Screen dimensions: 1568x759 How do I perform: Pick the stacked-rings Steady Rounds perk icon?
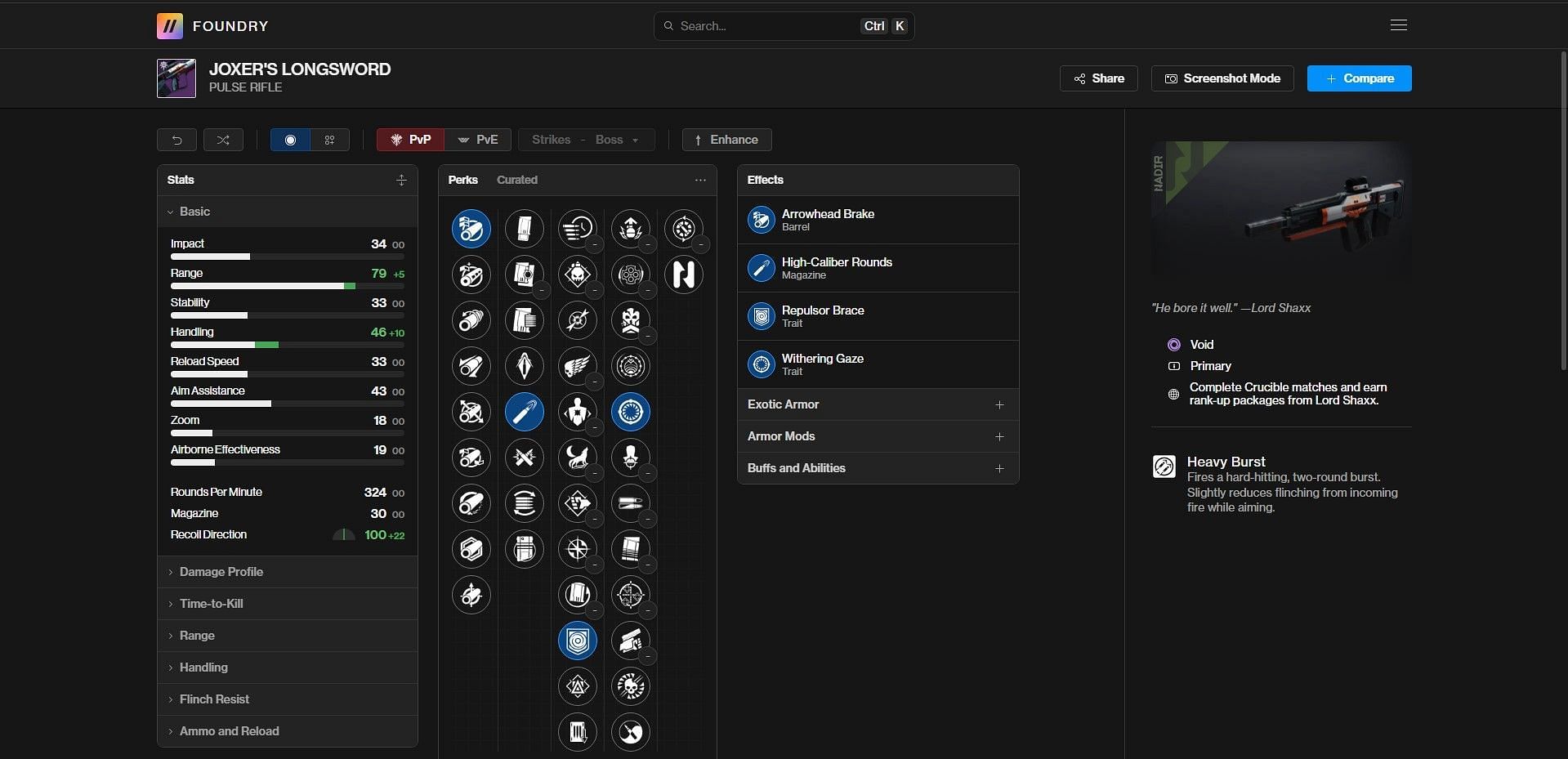pyautogui.click(x=525, y=503)
